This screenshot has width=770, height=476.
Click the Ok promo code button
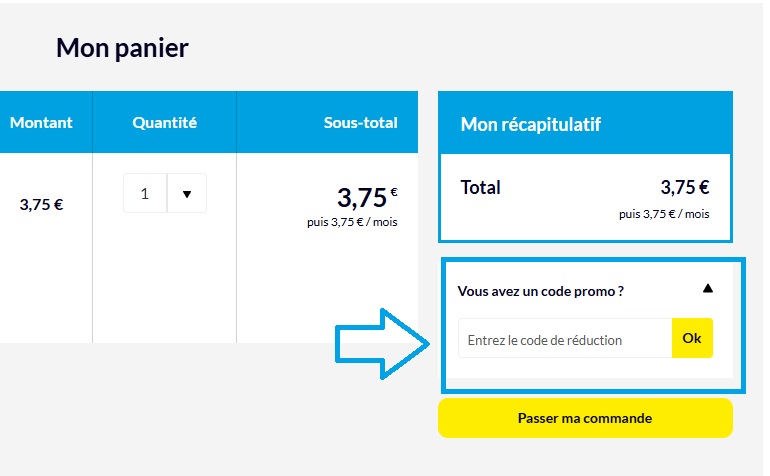coord(692,338)
